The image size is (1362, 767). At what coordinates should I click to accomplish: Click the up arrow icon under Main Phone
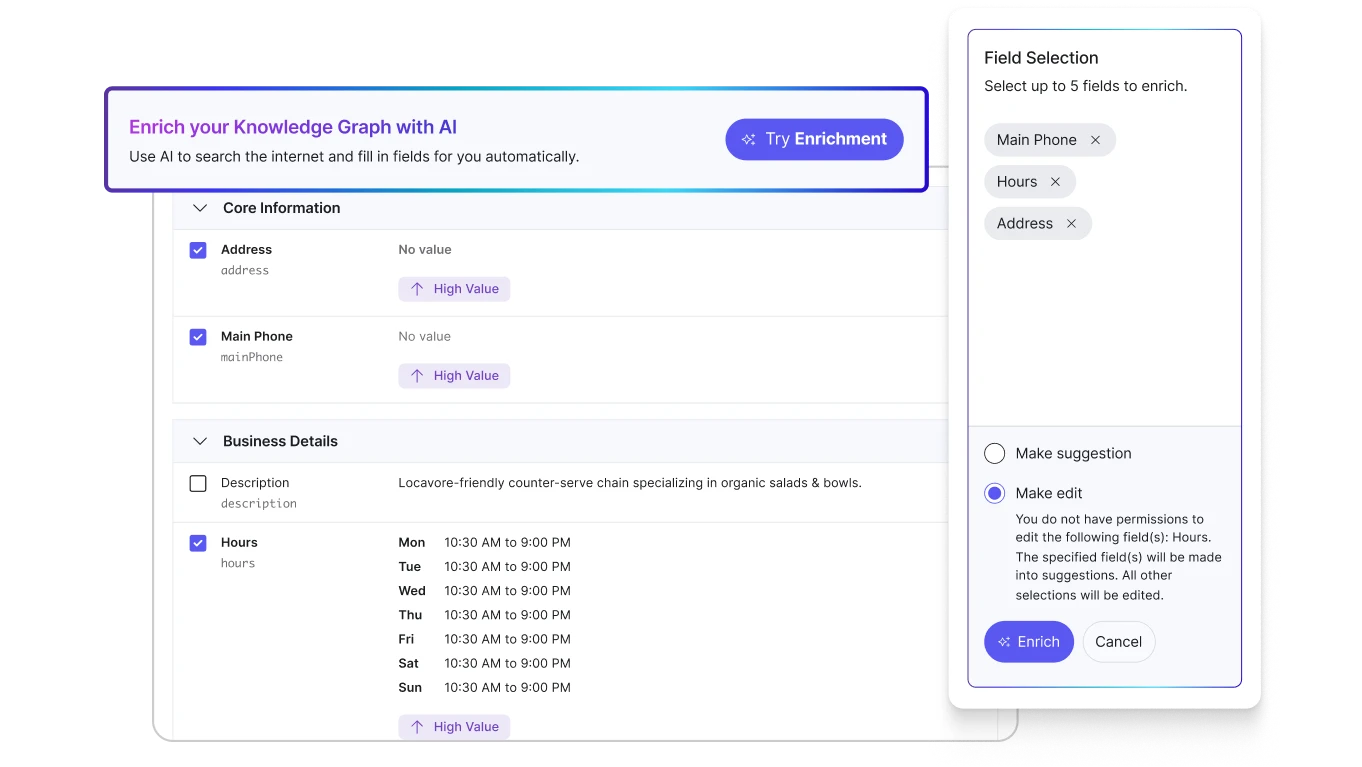(x=417, y=376)
